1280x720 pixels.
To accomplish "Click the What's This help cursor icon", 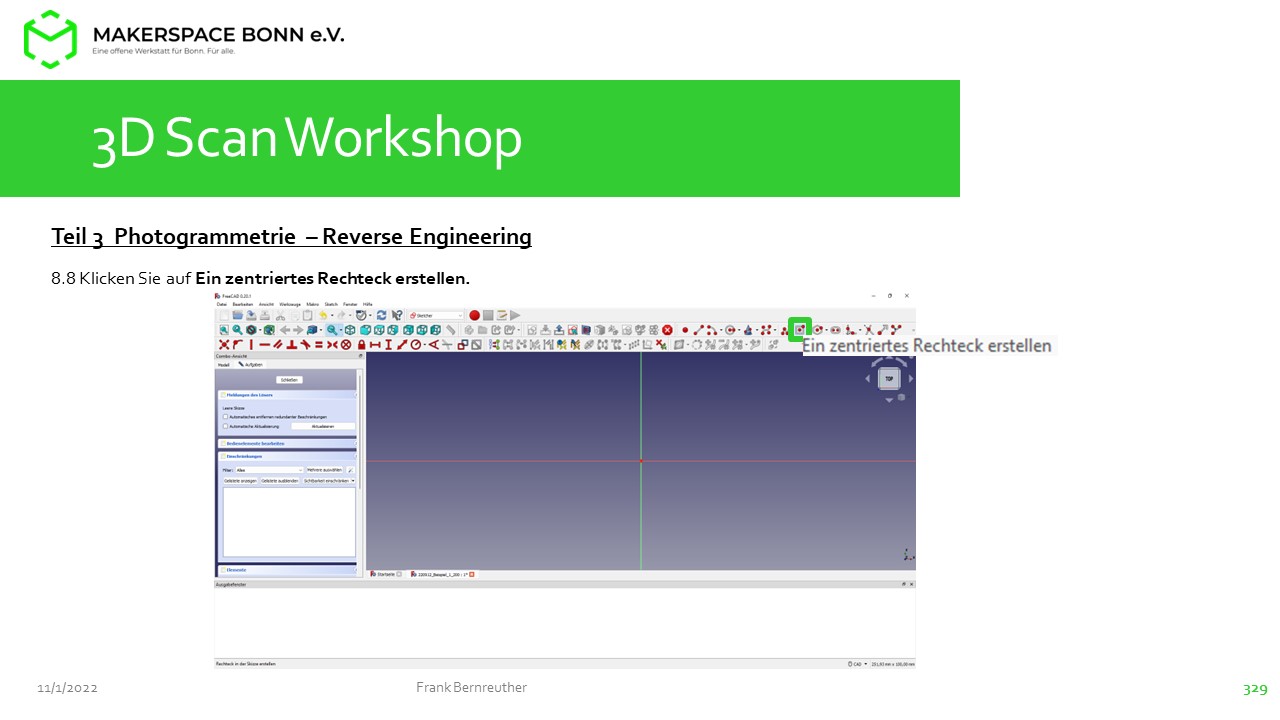I will [397, 315].
